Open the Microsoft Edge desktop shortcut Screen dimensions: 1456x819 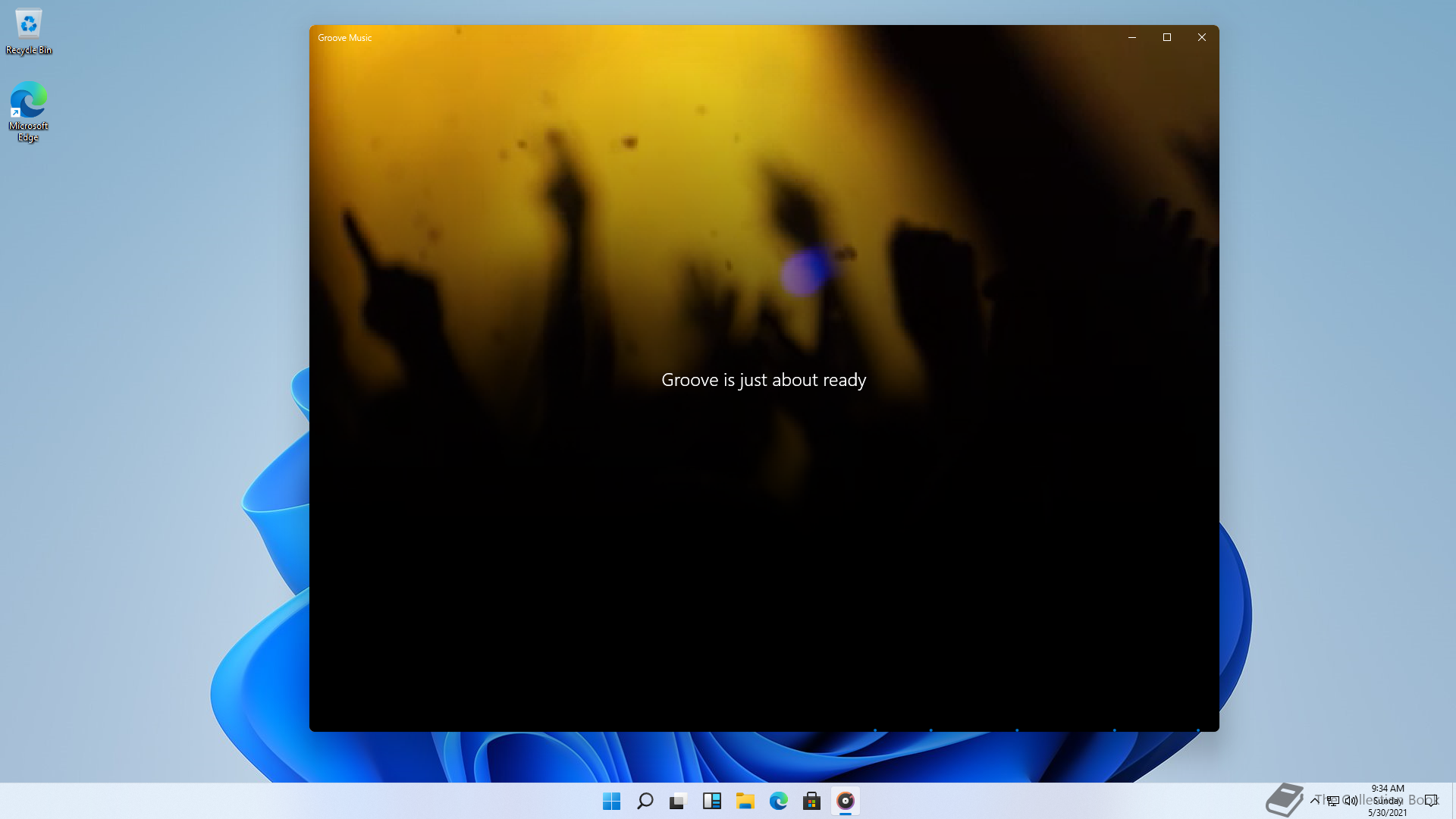[29, 111]
